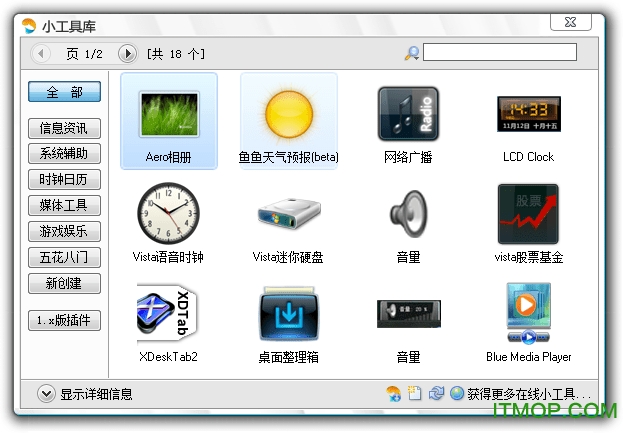Select the LCD Clock gadget
Image resolution: width=623 pixels, height=436 pixels.
click(528, 128)
